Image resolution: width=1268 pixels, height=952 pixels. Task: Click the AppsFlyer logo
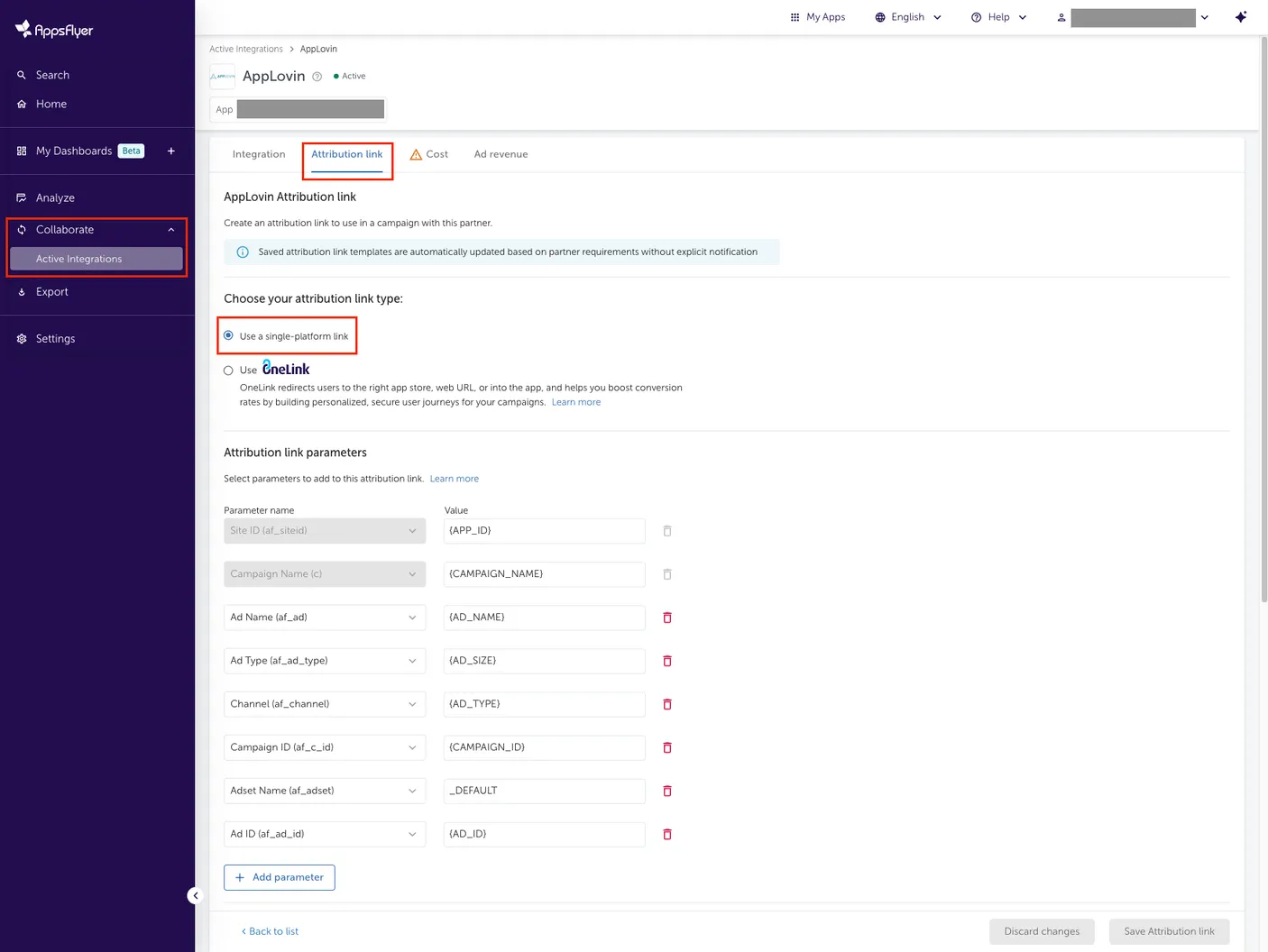click(54, 29)
